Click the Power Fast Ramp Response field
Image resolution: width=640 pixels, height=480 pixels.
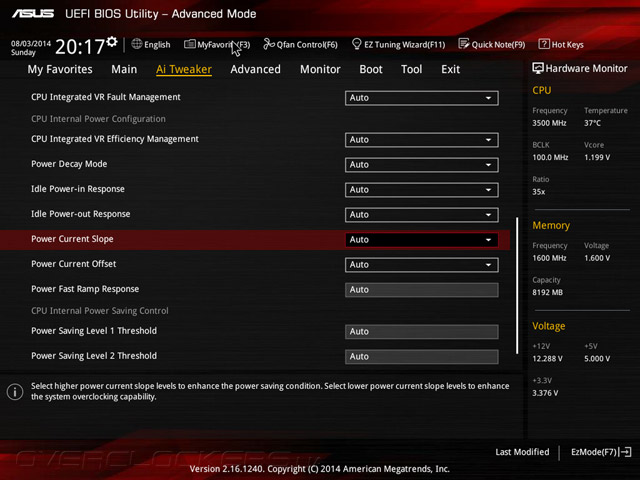pos(422,290)
